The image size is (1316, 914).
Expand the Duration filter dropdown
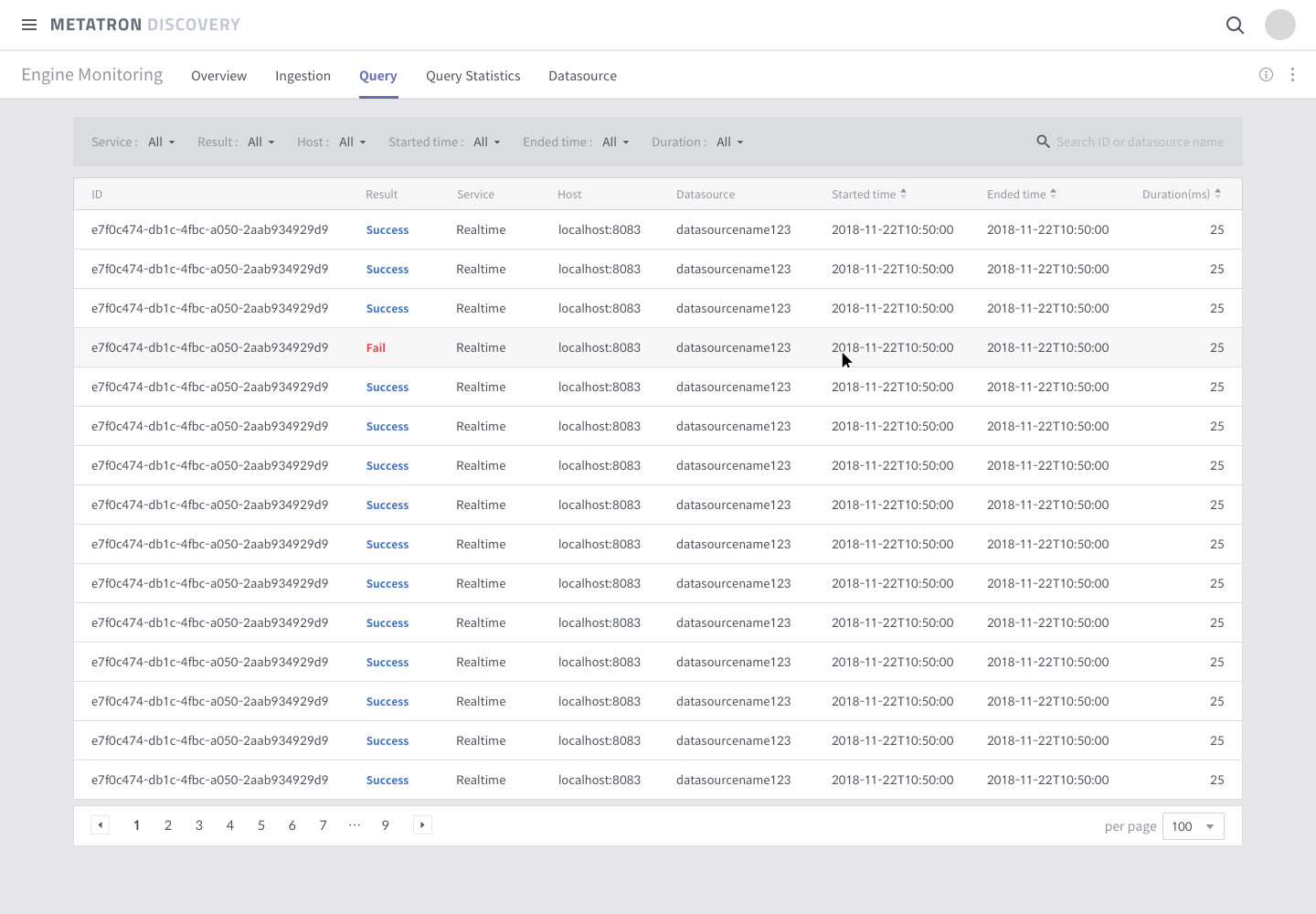(730, 143)
